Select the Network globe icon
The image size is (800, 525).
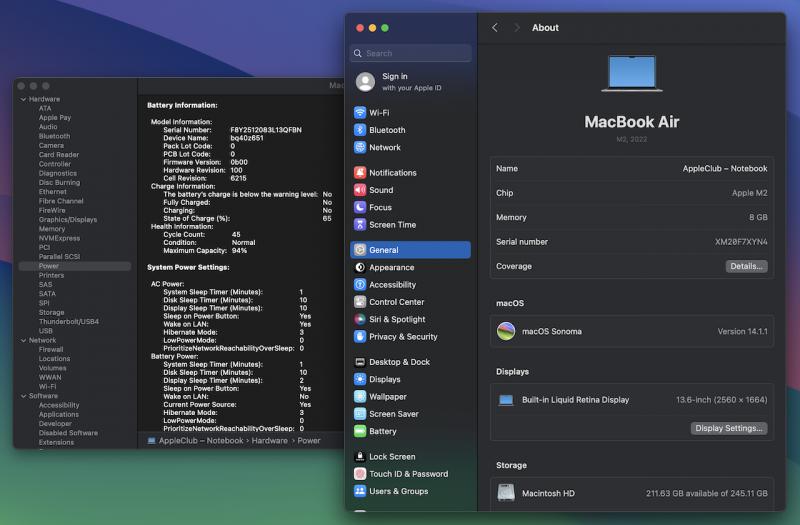pyautogui.click(x=360, y=147)
